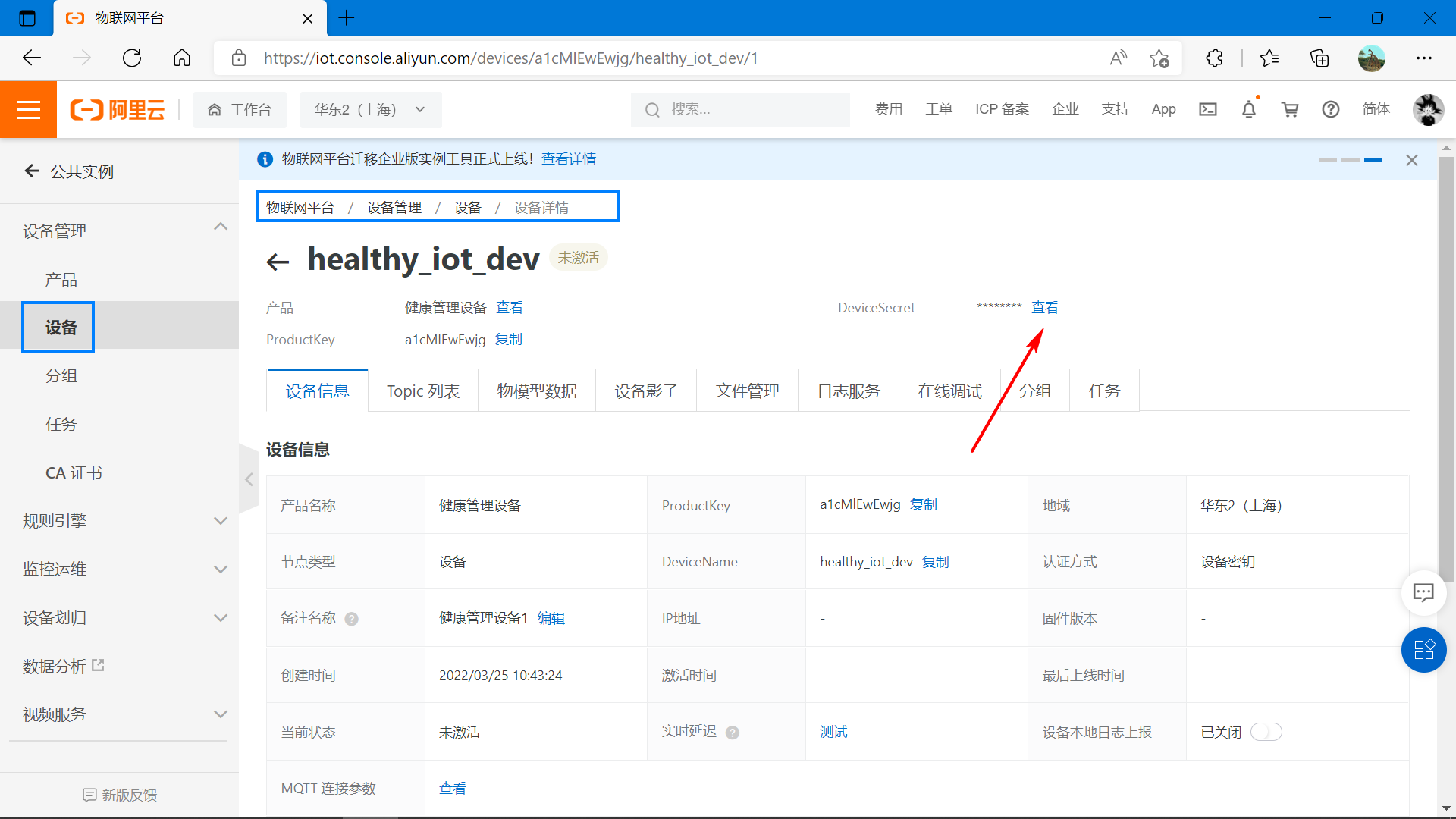This screenshot has height=819, width=1456.
Task: Click the back arrow next to 公共实例
Action: click(32, 171)
